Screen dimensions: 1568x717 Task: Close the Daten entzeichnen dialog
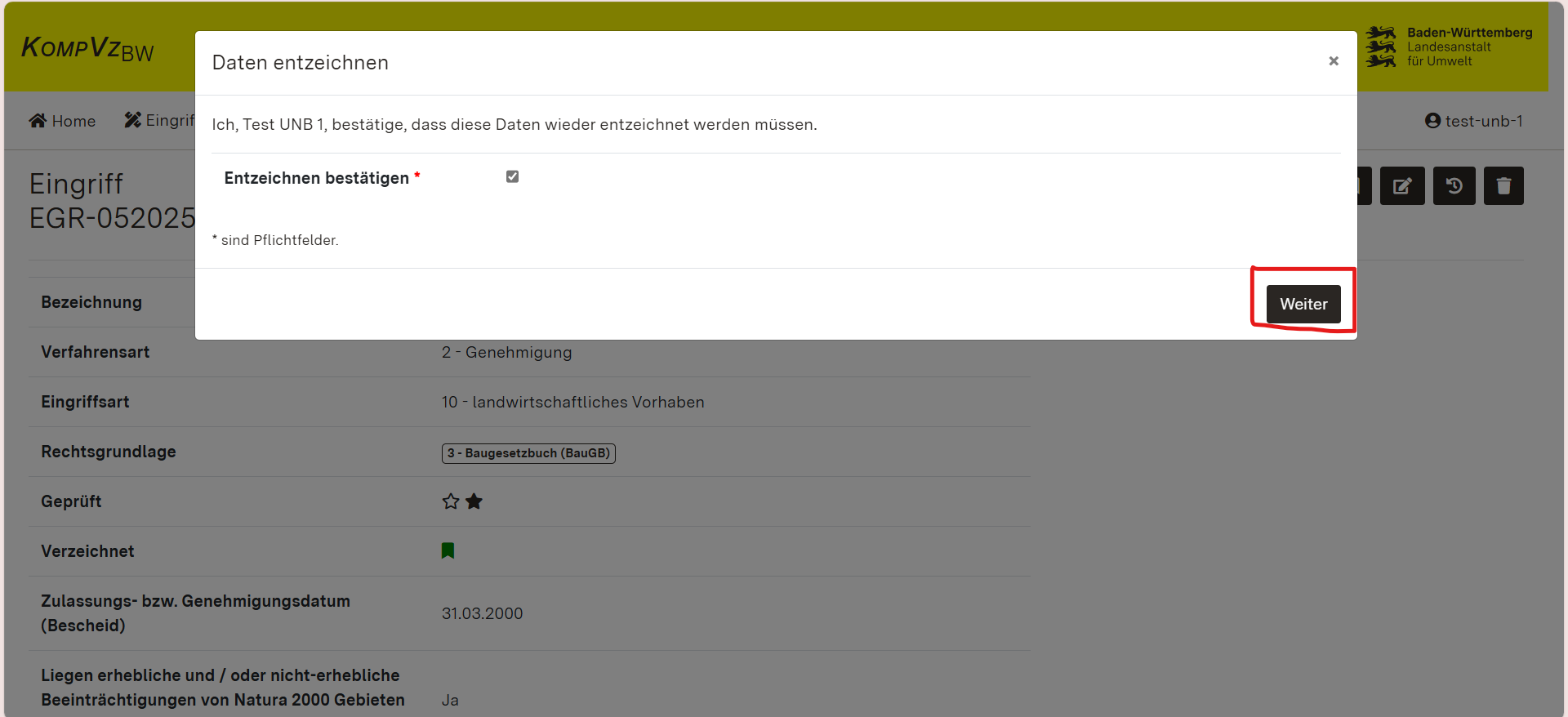[1333, 61]
